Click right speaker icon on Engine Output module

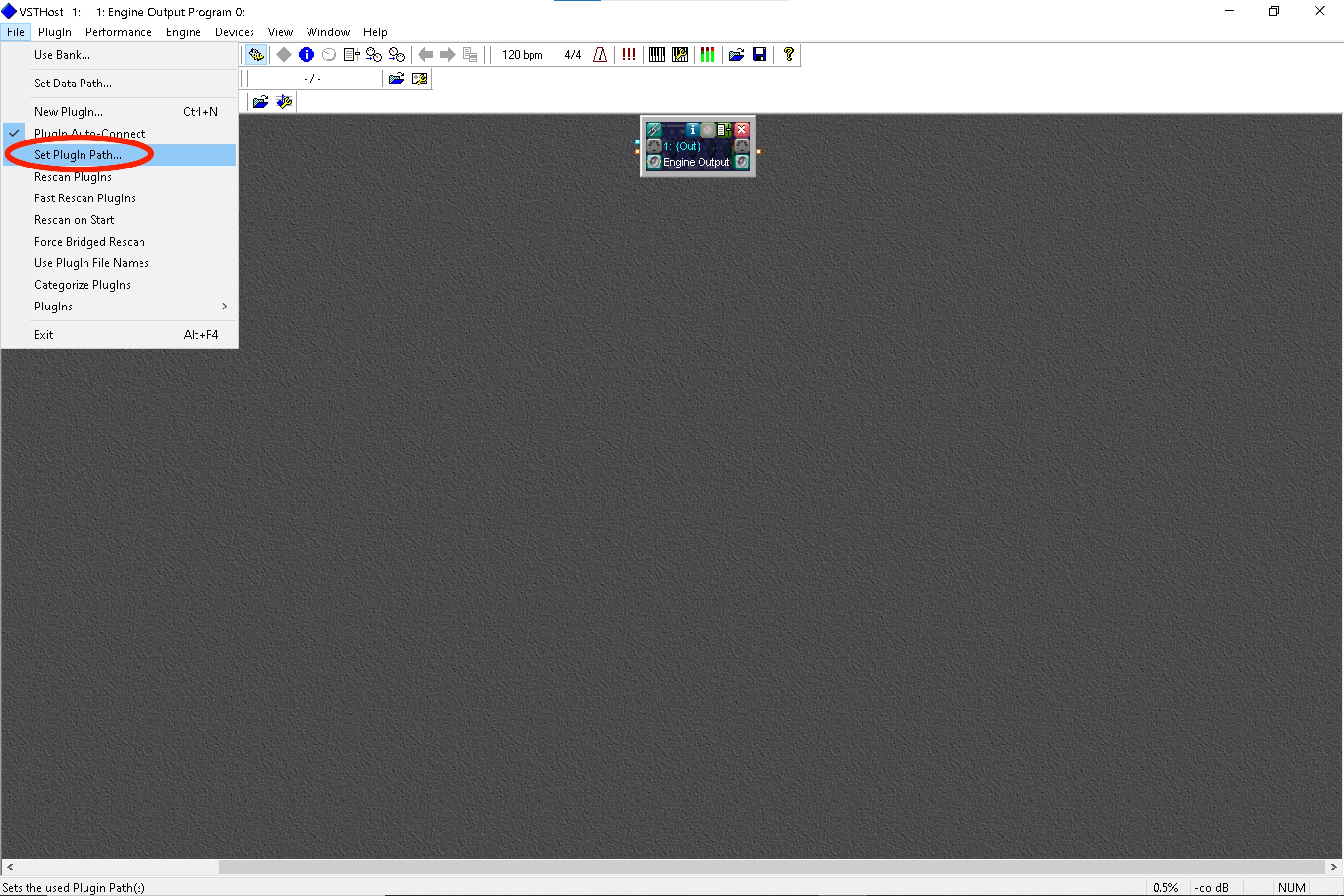(742, 162)
